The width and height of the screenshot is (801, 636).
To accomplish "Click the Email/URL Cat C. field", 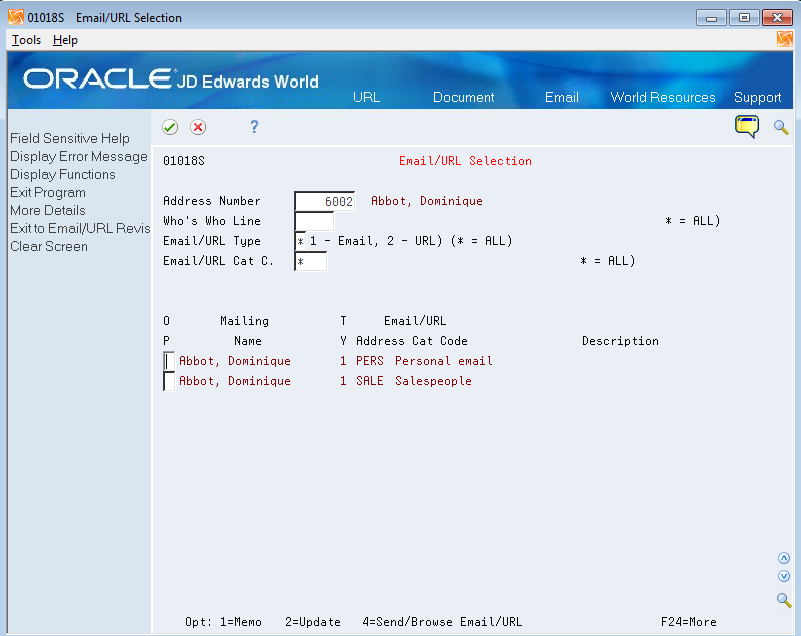I will pos(311,262).
